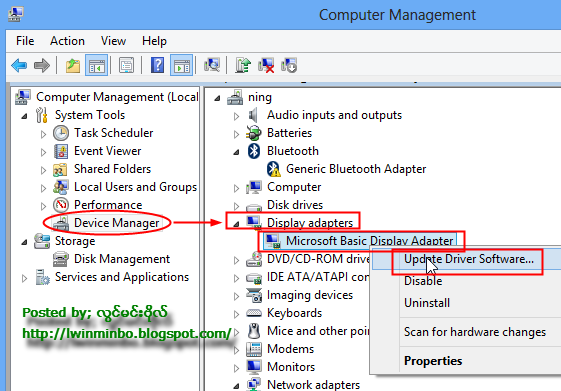Select the Performance tree item
Image resolution: width=561 pixels, height=391 pixels.
pos(108,205)
